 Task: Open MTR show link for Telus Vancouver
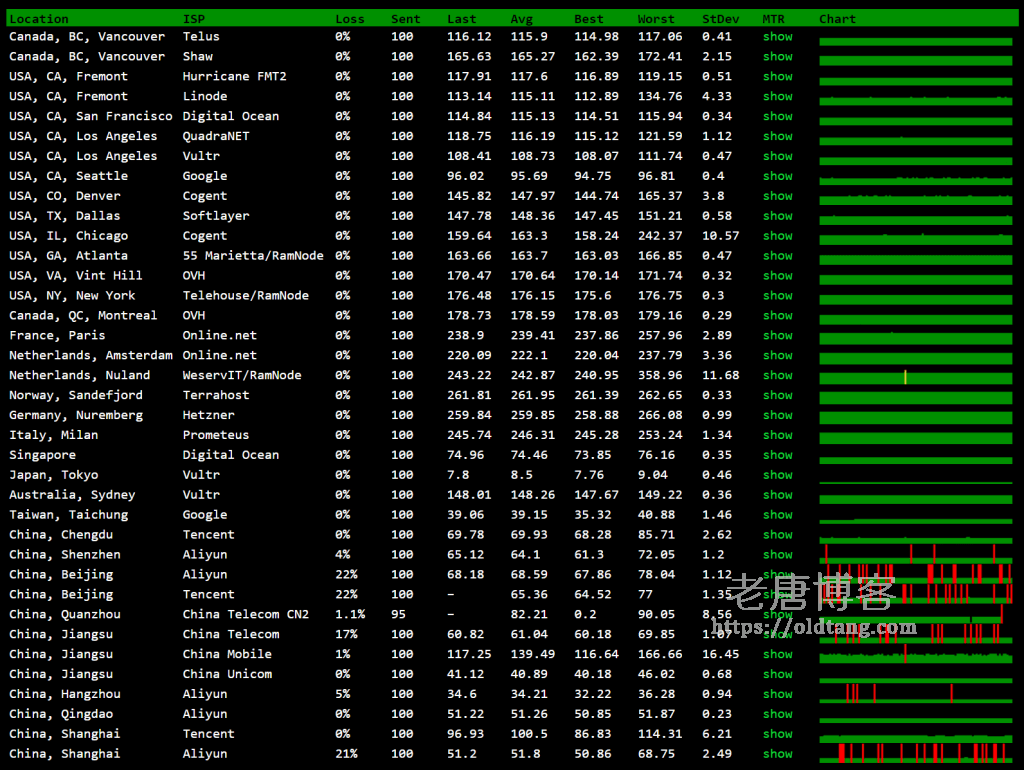coord(777,37)
